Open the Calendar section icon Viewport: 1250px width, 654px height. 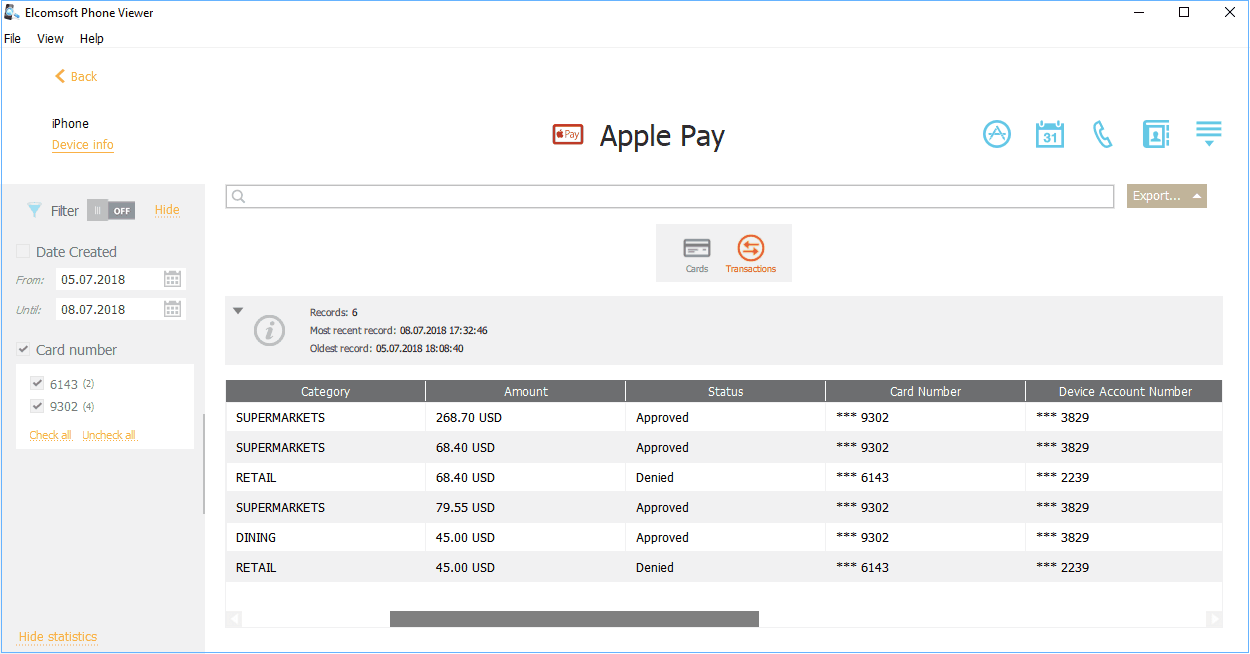pos(1049,134)
